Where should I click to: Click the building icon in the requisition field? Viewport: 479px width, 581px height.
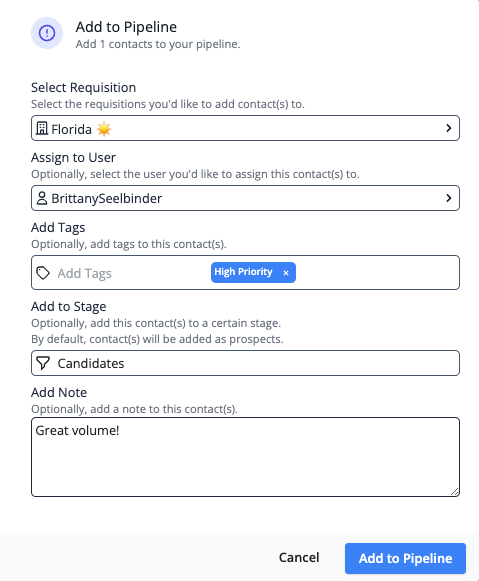(42, 128)
